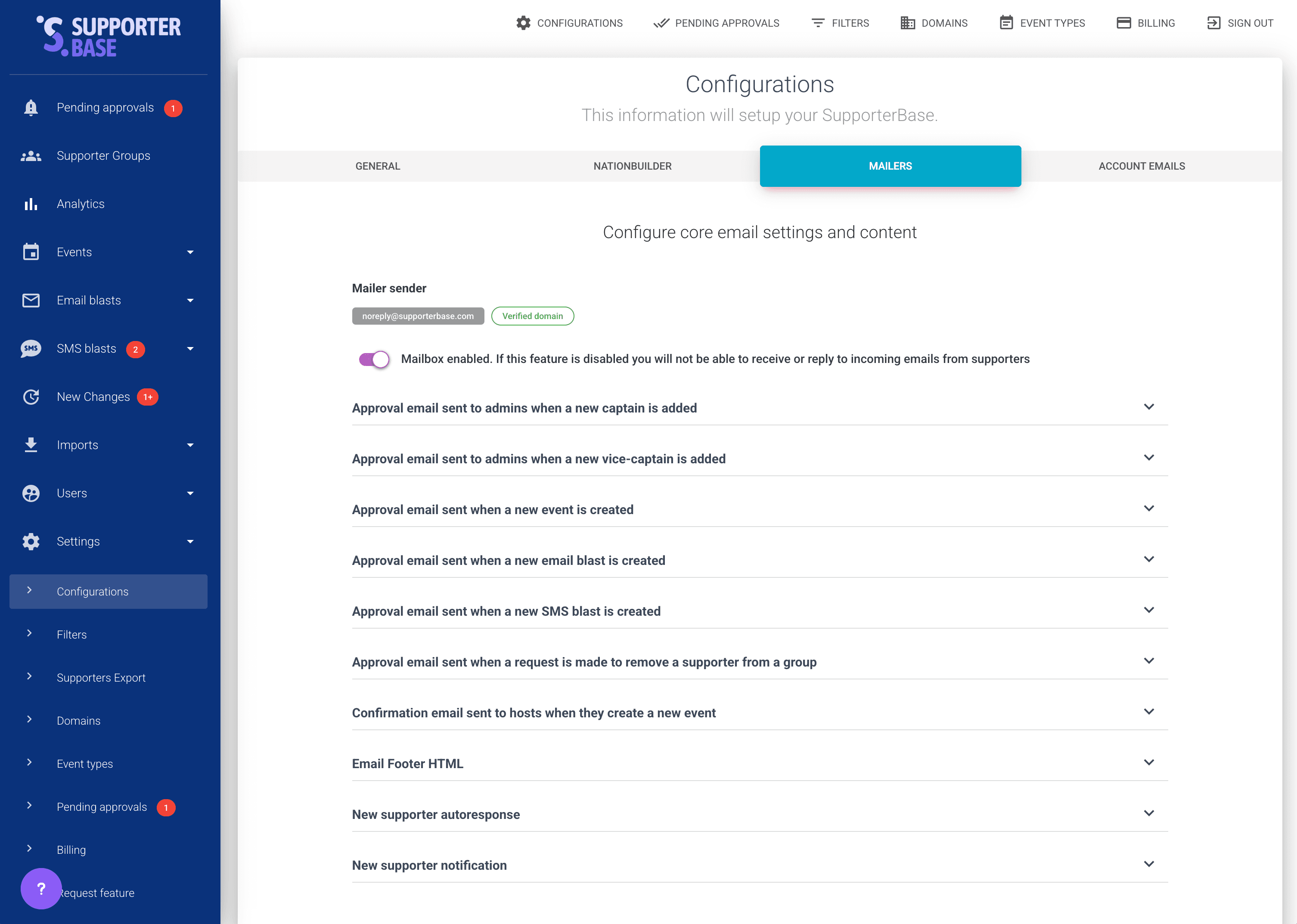This screenshot has height=924, width=1297.
Task: Click the New Changes clock icon
Action: point(31,397)
